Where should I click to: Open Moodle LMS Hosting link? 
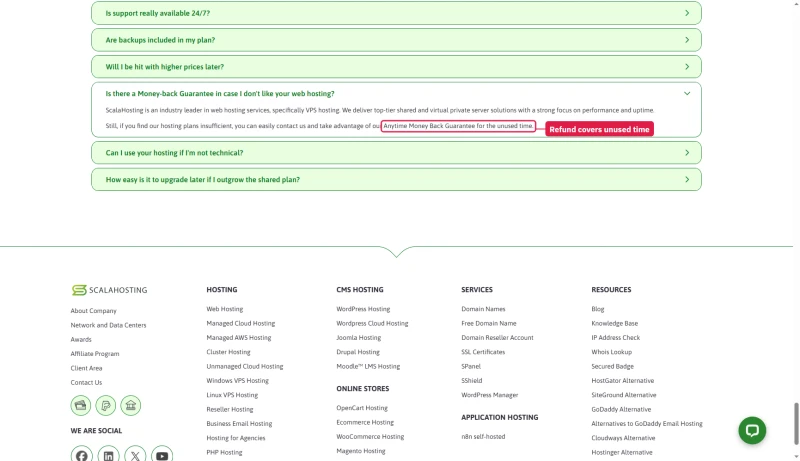[368, 366]
